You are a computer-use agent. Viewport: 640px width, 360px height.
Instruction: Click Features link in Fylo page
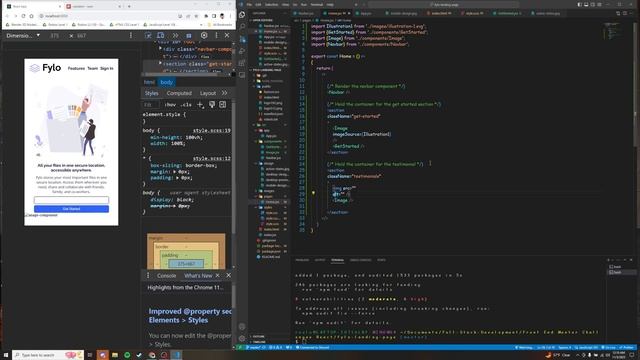tap(76, 68)
